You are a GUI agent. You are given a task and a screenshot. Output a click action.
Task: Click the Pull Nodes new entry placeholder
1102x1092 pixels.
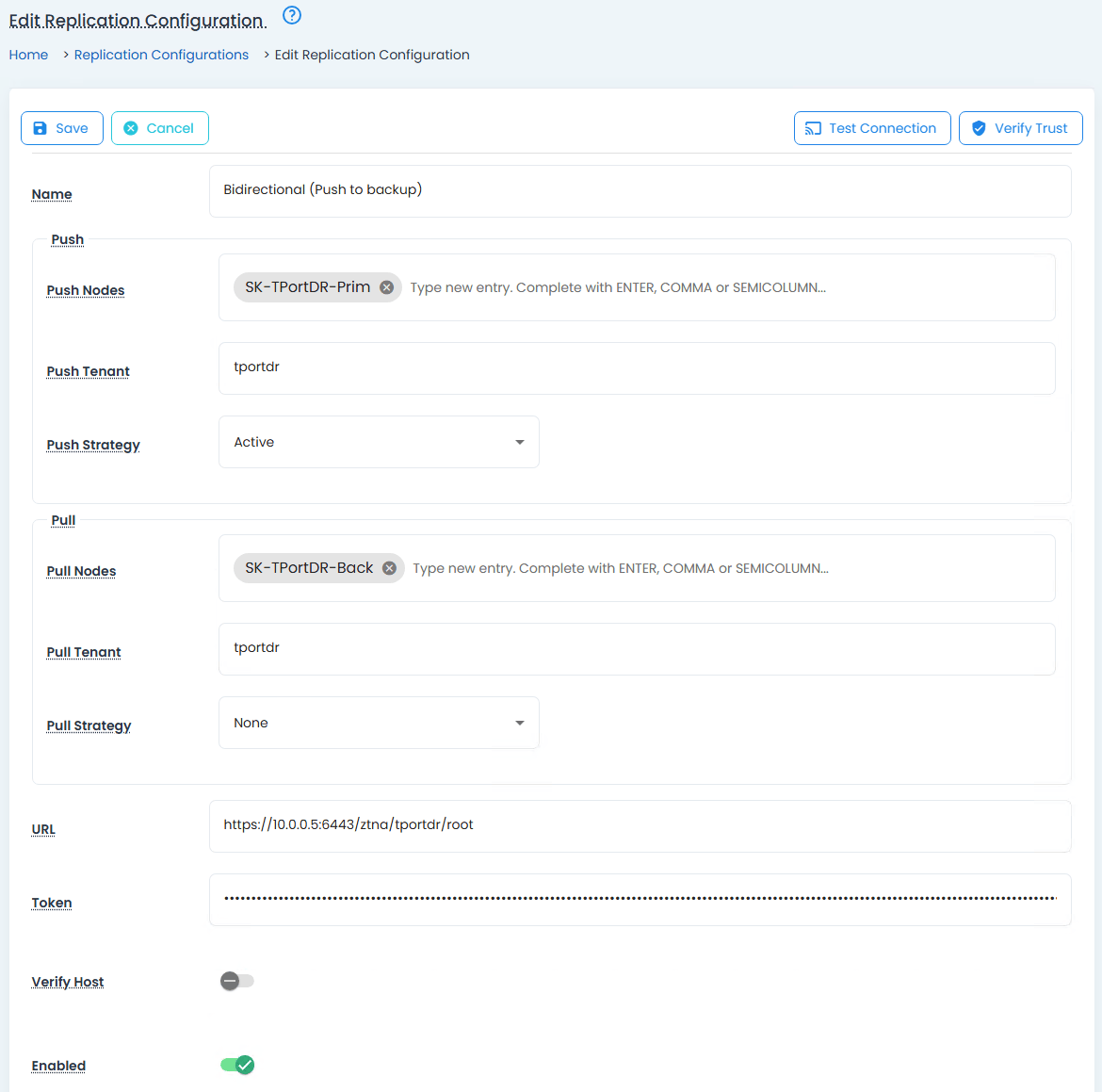click(621, 568)
